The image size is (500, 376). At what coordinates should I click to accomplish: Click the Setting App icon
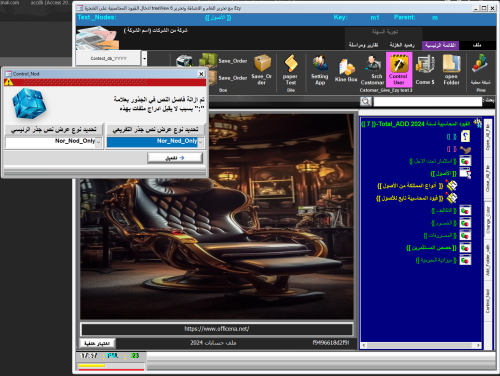320,70
